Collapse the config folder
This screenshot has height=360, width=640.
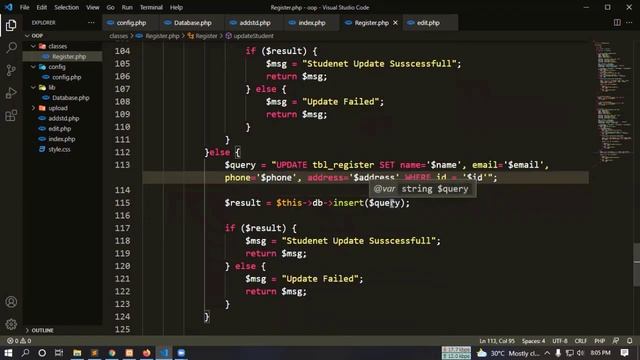point(33,67)
